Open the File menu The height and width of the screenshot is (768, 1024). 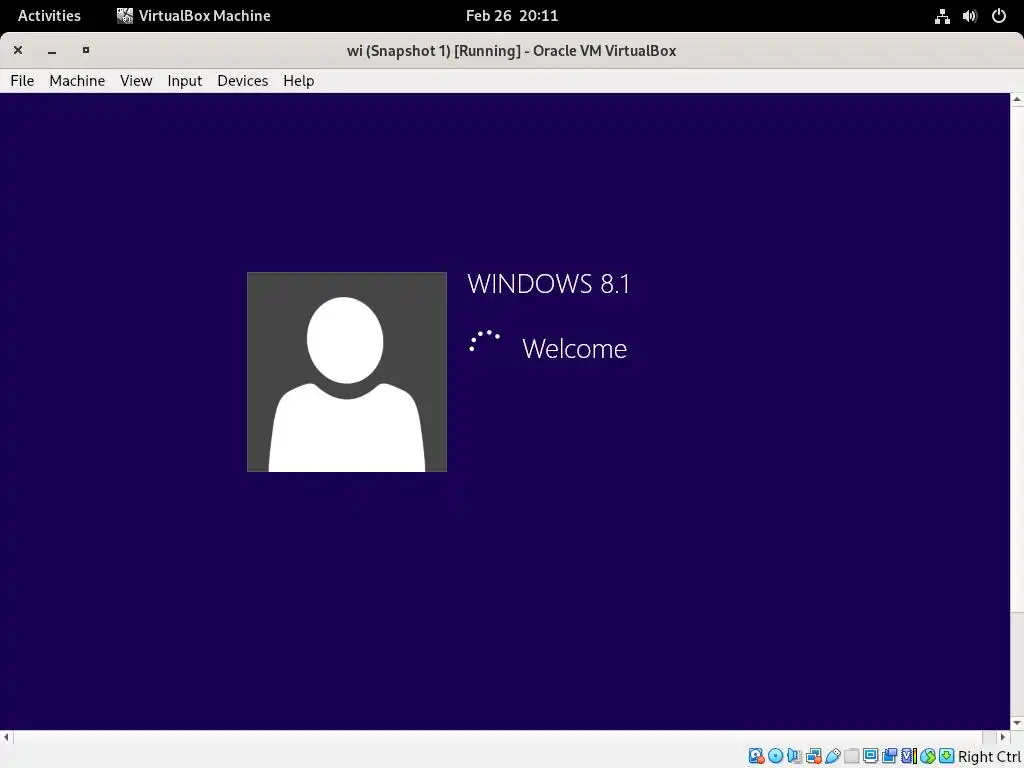click(x=22, y=80)
